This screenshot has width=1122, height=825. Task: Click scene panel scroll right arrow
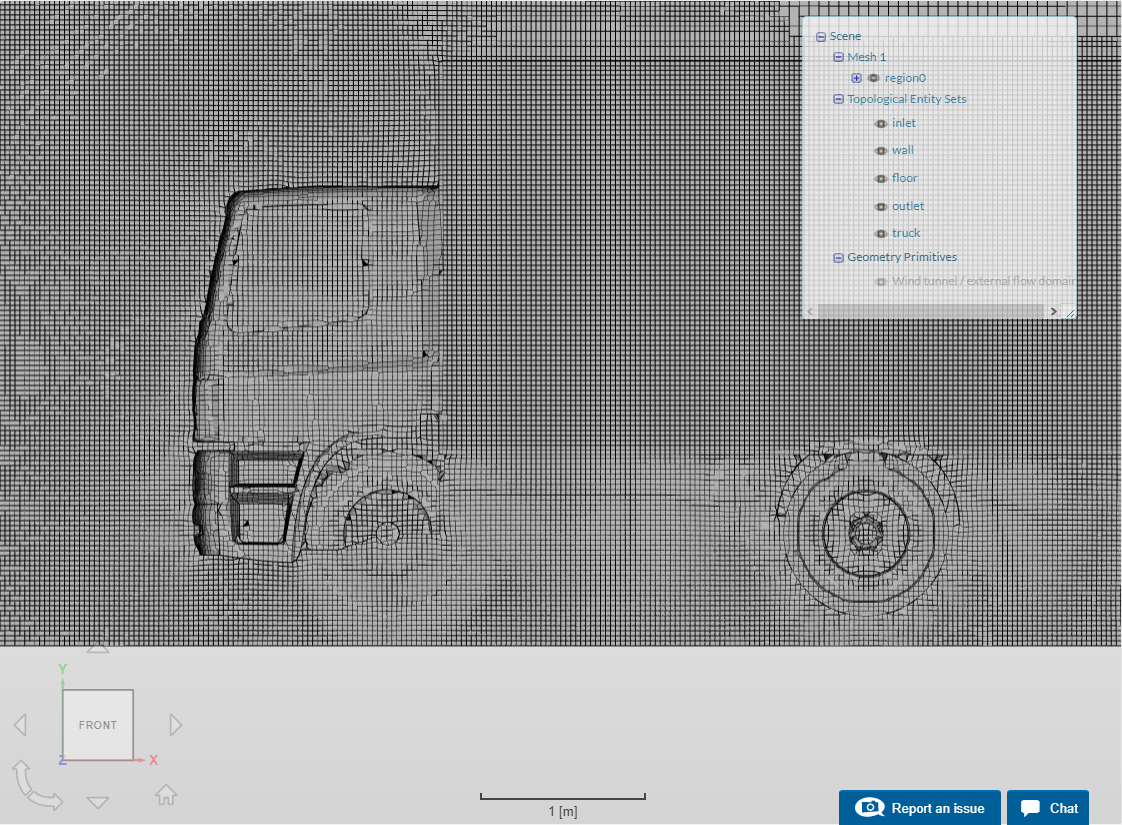(1053, 311)
